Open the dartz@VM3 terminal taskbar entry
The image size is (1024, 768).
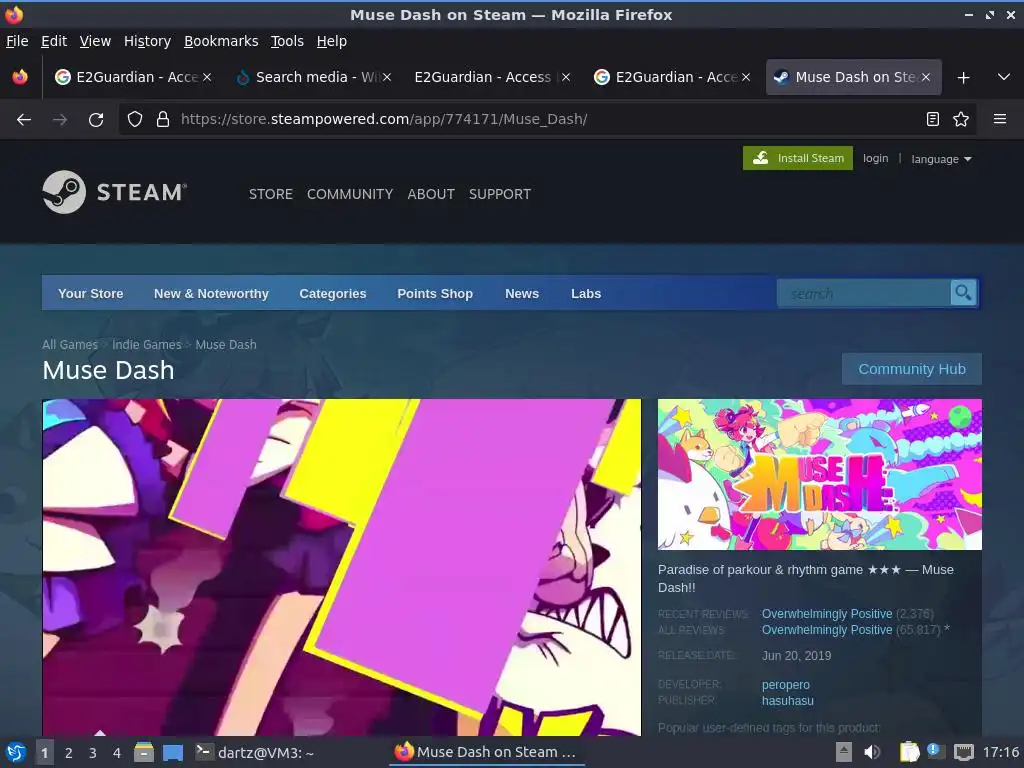click(x=255, y=752)
